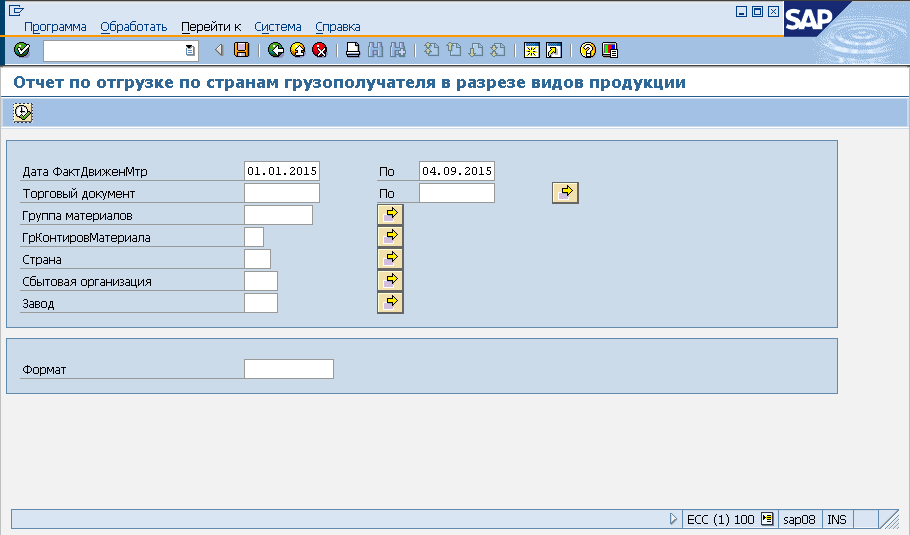
Task: Click the window menu icon at top-left
Action: click(x=16, y=10)
